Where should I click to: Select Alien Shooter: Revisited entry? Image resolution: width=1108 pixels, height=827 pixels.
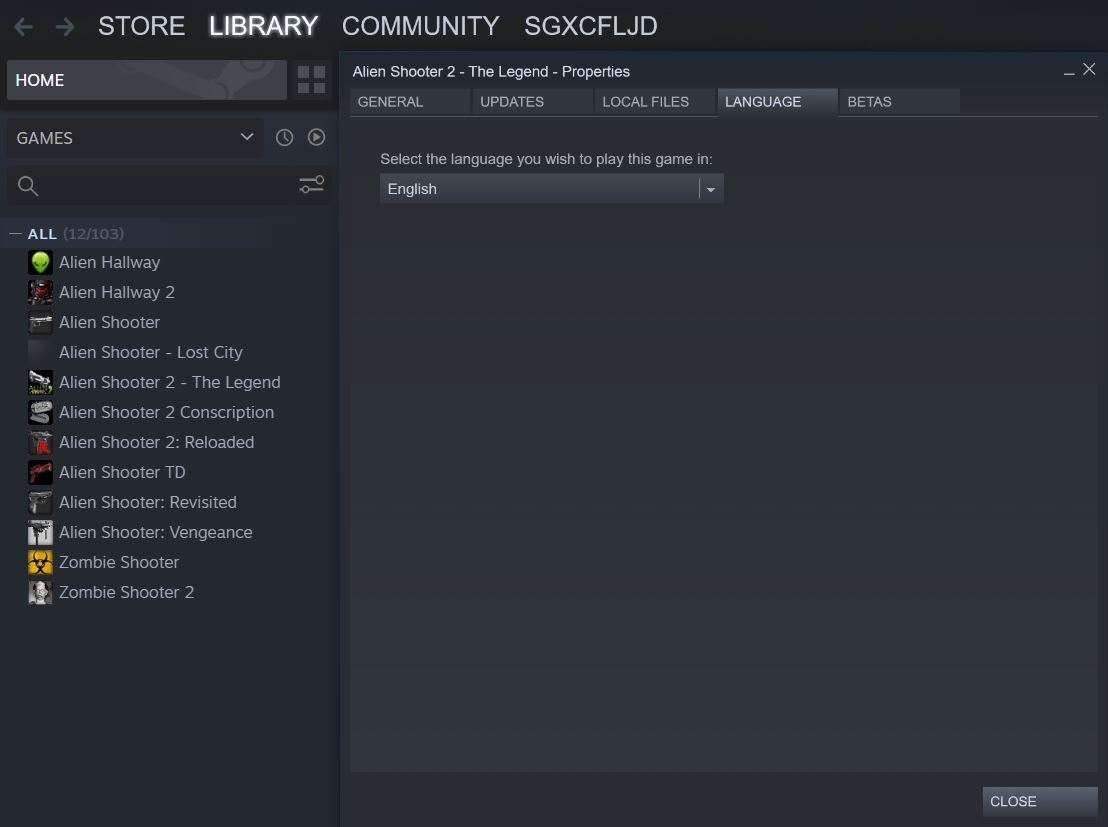[148, 503]
